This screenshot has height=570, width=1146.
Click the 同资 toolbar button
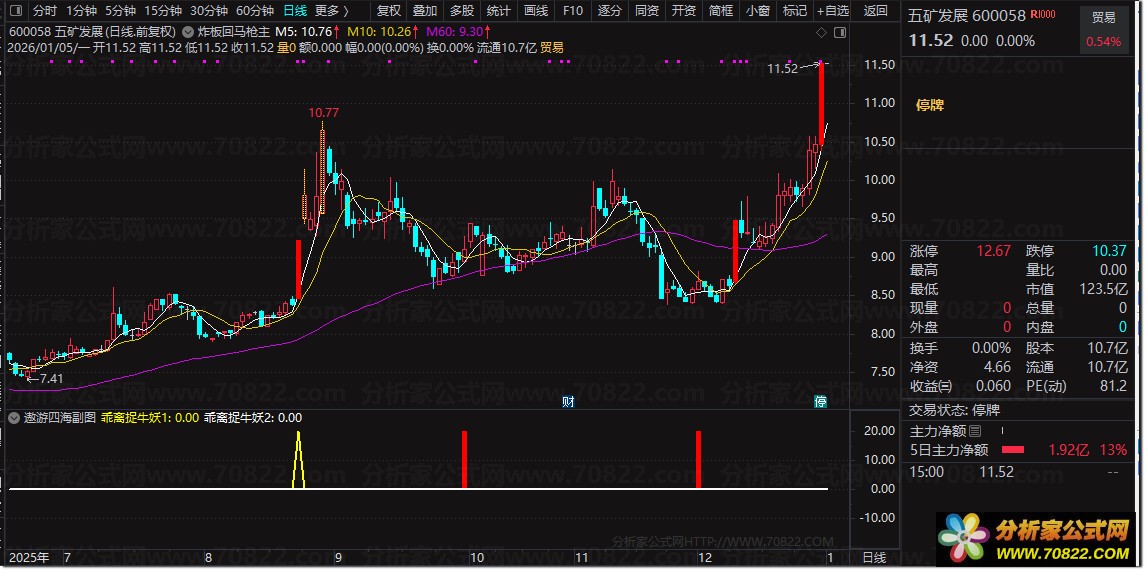tap(647, 11)
